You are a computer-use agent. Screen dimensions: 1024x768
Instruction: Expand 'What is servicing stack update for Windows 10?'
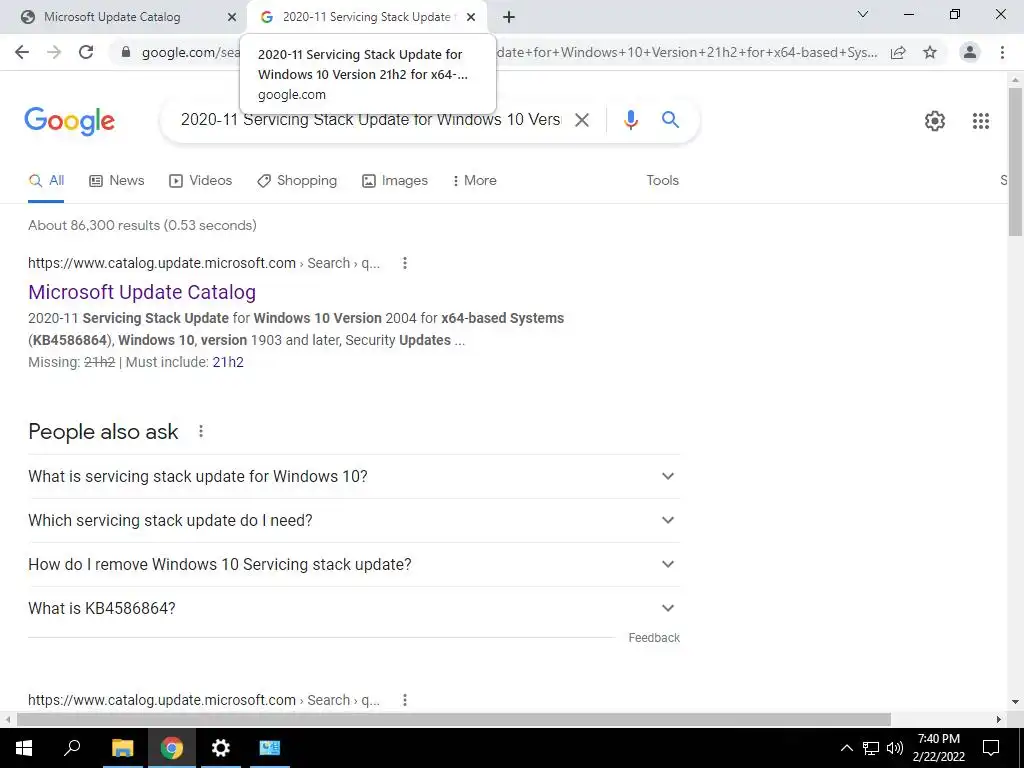[354, 476]
